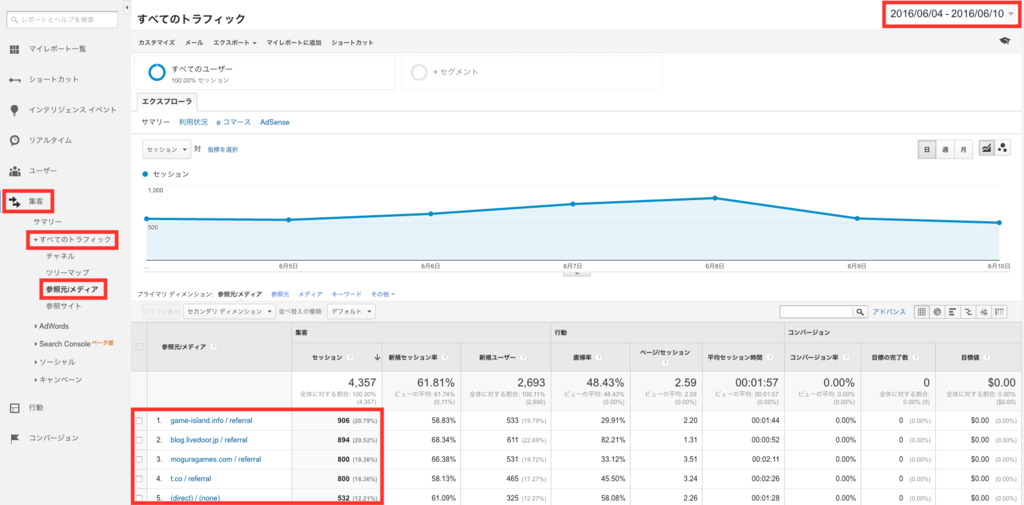Image resolution: width=1024 pixels, height=505 pixels.
Task: Click help icon next to 参照元/メディア column header
Action: (214, 347)
